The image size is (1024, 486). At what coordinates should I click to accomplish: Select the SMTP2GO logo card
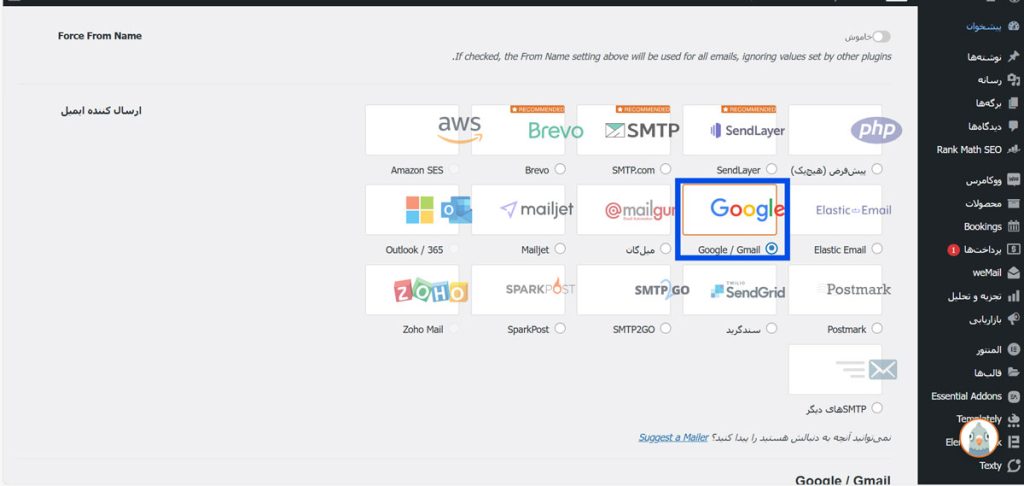click(x=624, y=289)
